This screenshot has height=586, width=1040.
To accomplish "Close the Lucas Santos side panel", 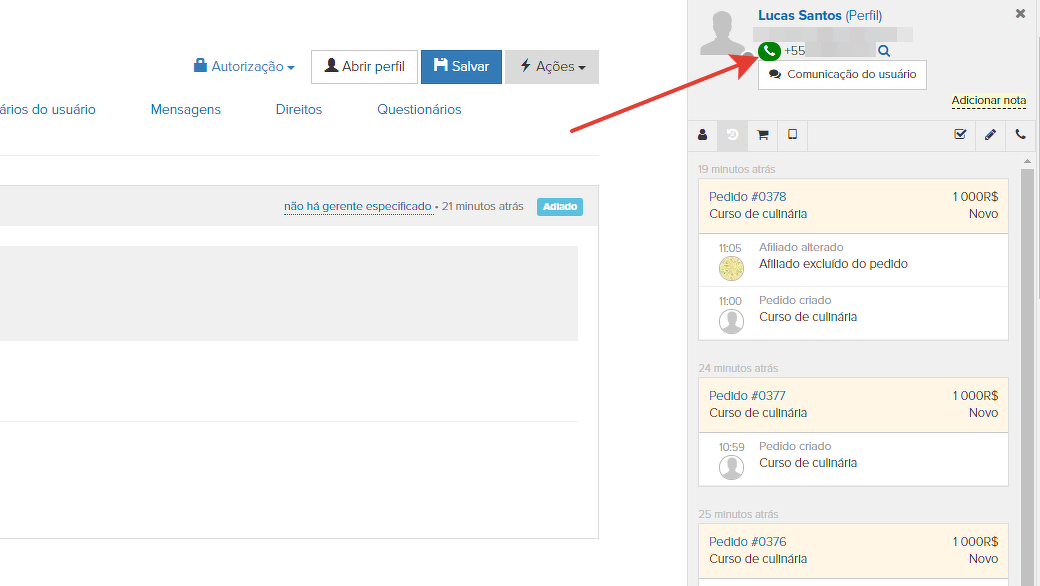I will (1020, 14).
